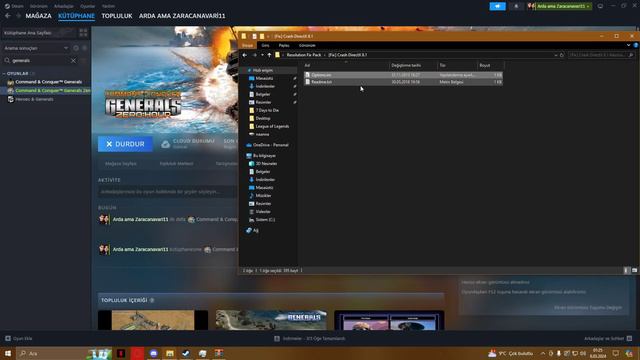Open Hızlı erişim in the navigation pane
Viewport: 640px width, 360px height.
263,71
